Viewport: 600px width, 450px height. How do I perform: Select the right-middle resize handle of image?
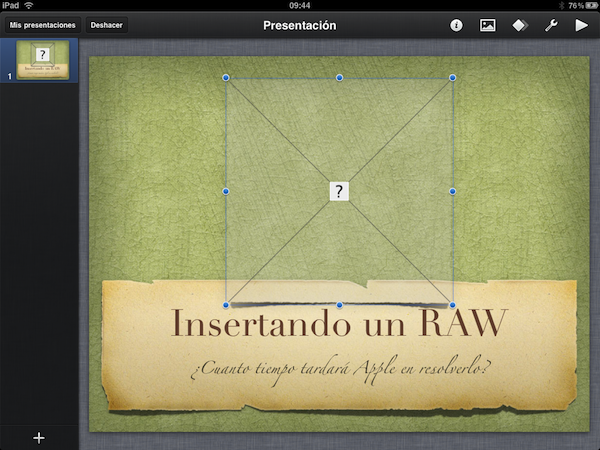452,191
